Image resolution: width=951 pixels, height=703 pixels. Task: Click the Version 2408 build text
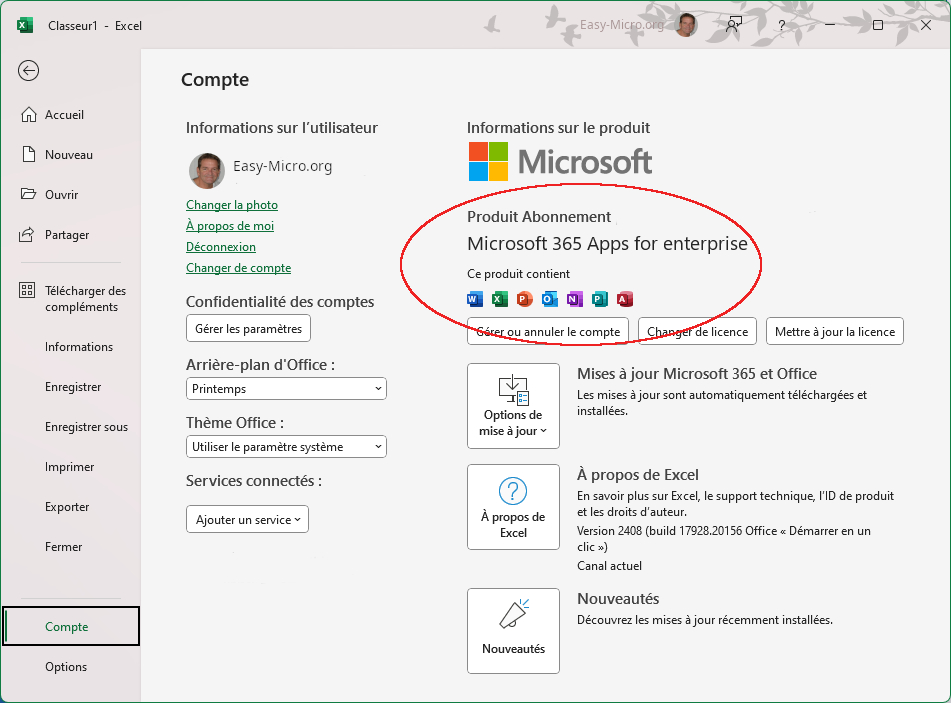pyautogui.click(x=724, y=539)
